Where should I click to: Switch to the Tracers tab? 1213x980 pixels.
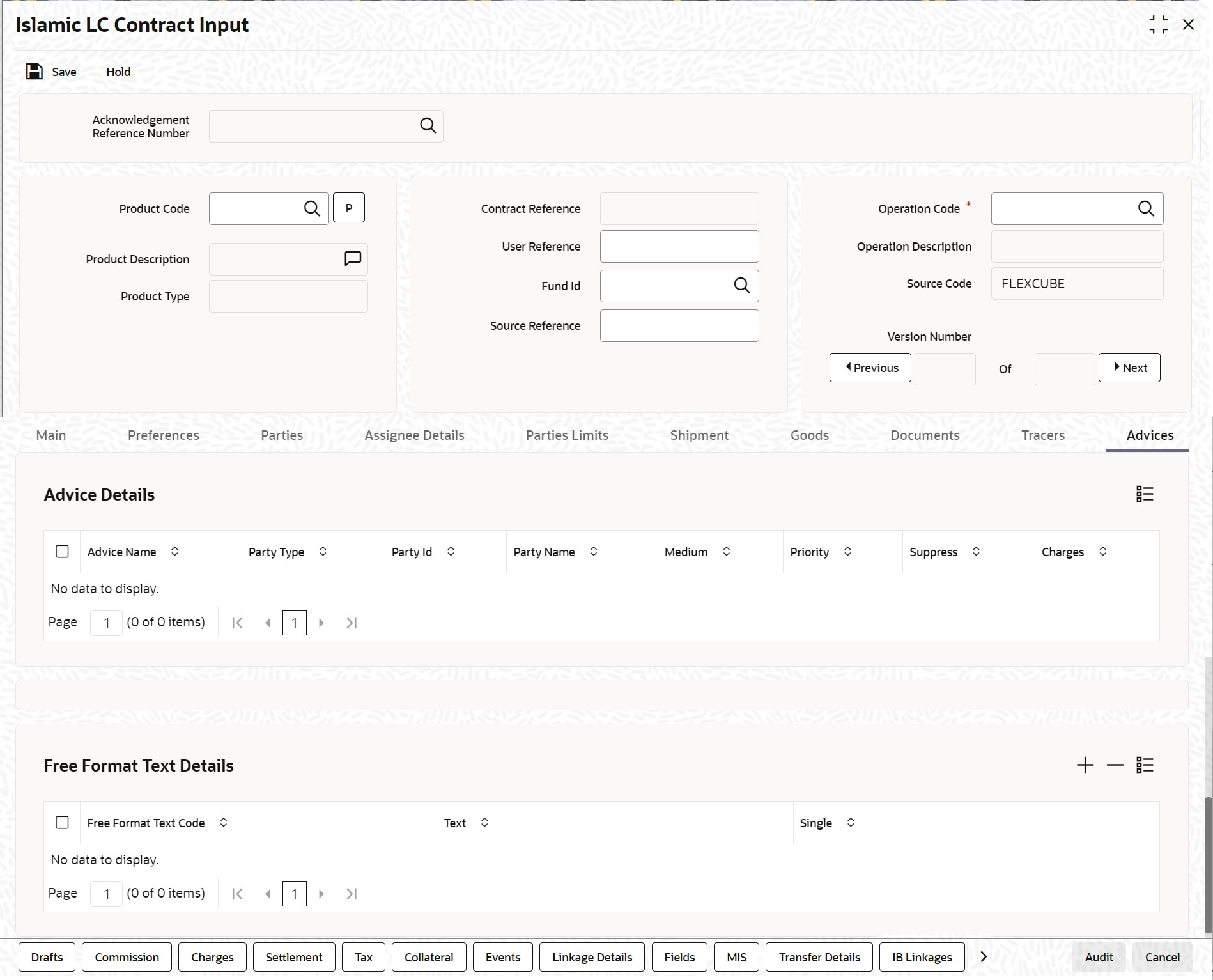[1043, 435]
